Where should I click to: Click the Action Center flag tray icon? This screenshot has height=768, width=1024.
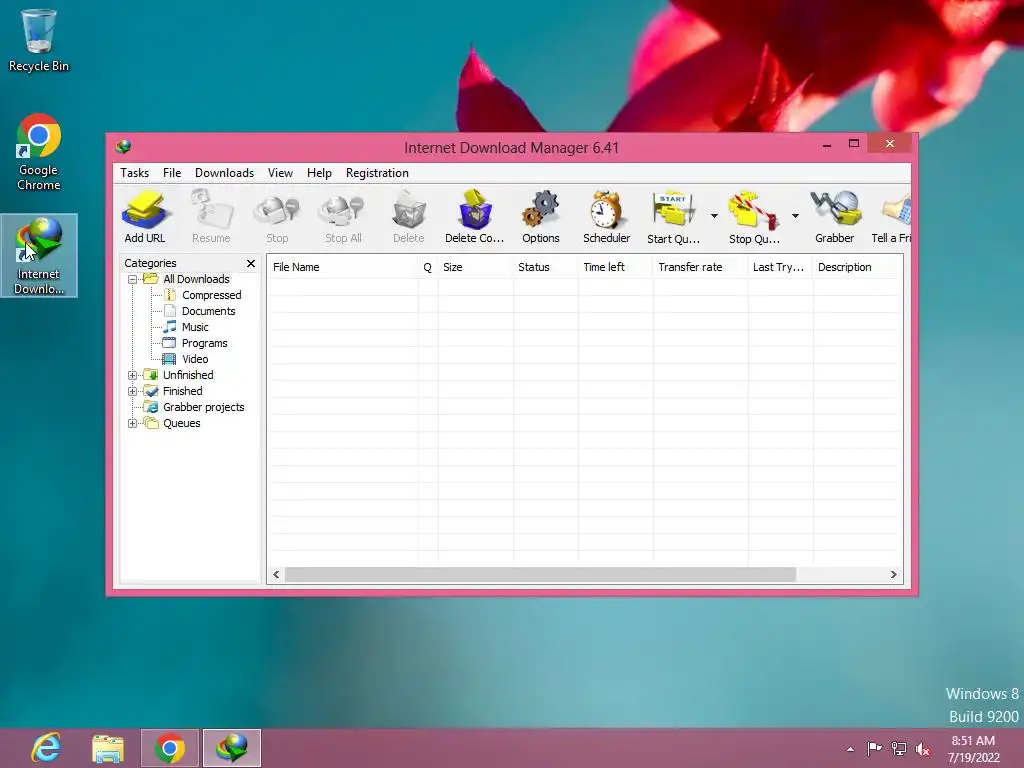point(874,748)
